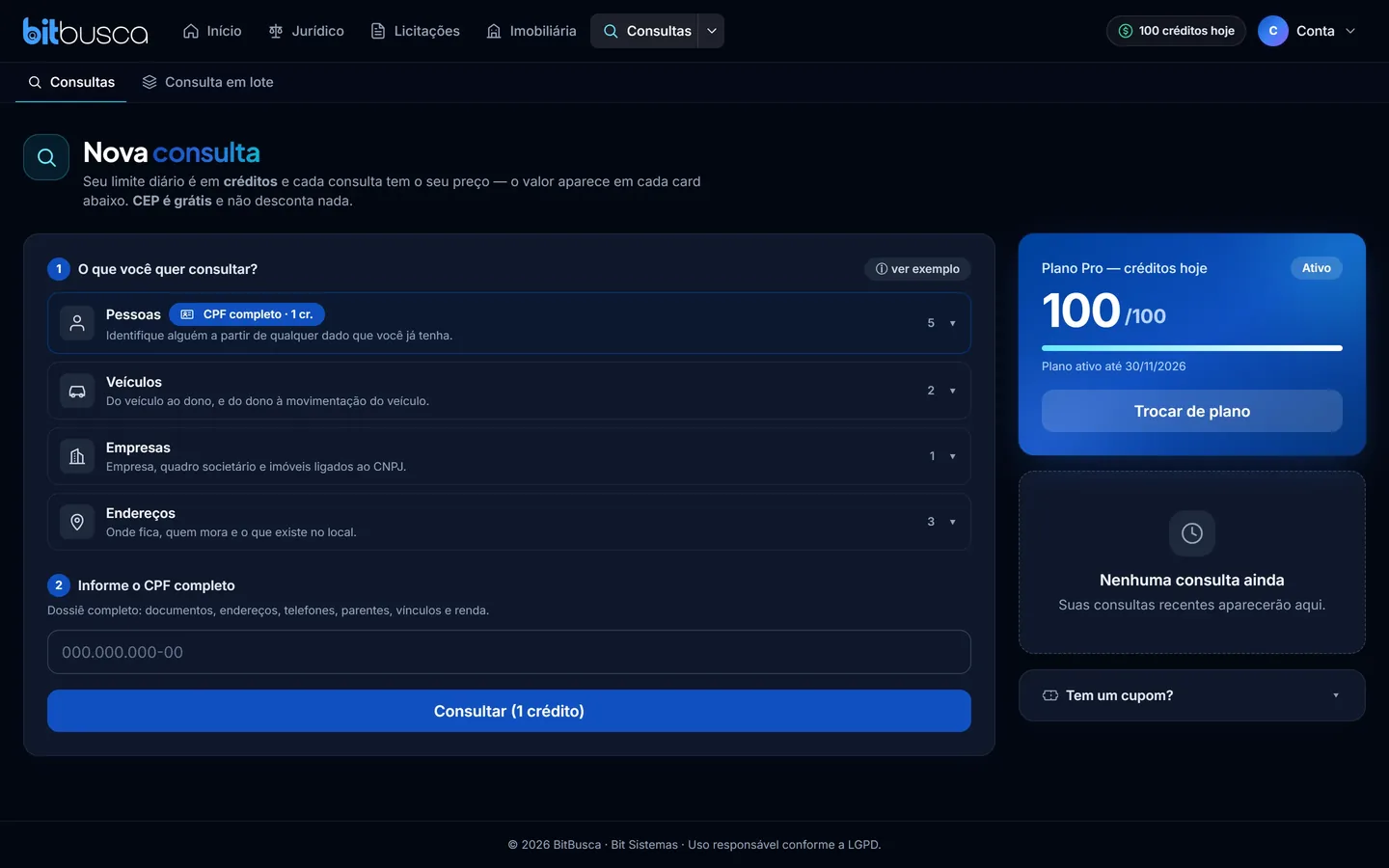Expand the Pessoas category chevron

click(952, 323)
